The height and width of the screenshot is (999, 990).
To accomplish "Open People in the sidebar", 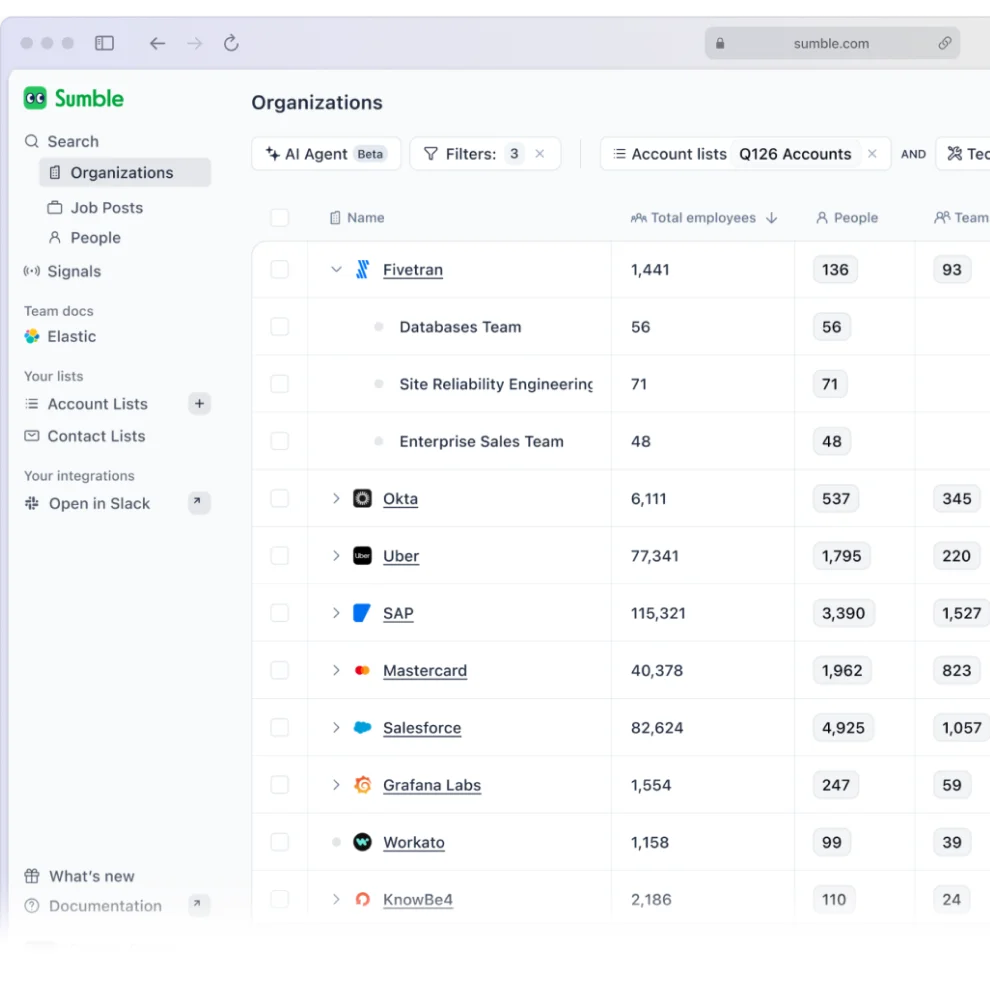I will tap(85, 238).
